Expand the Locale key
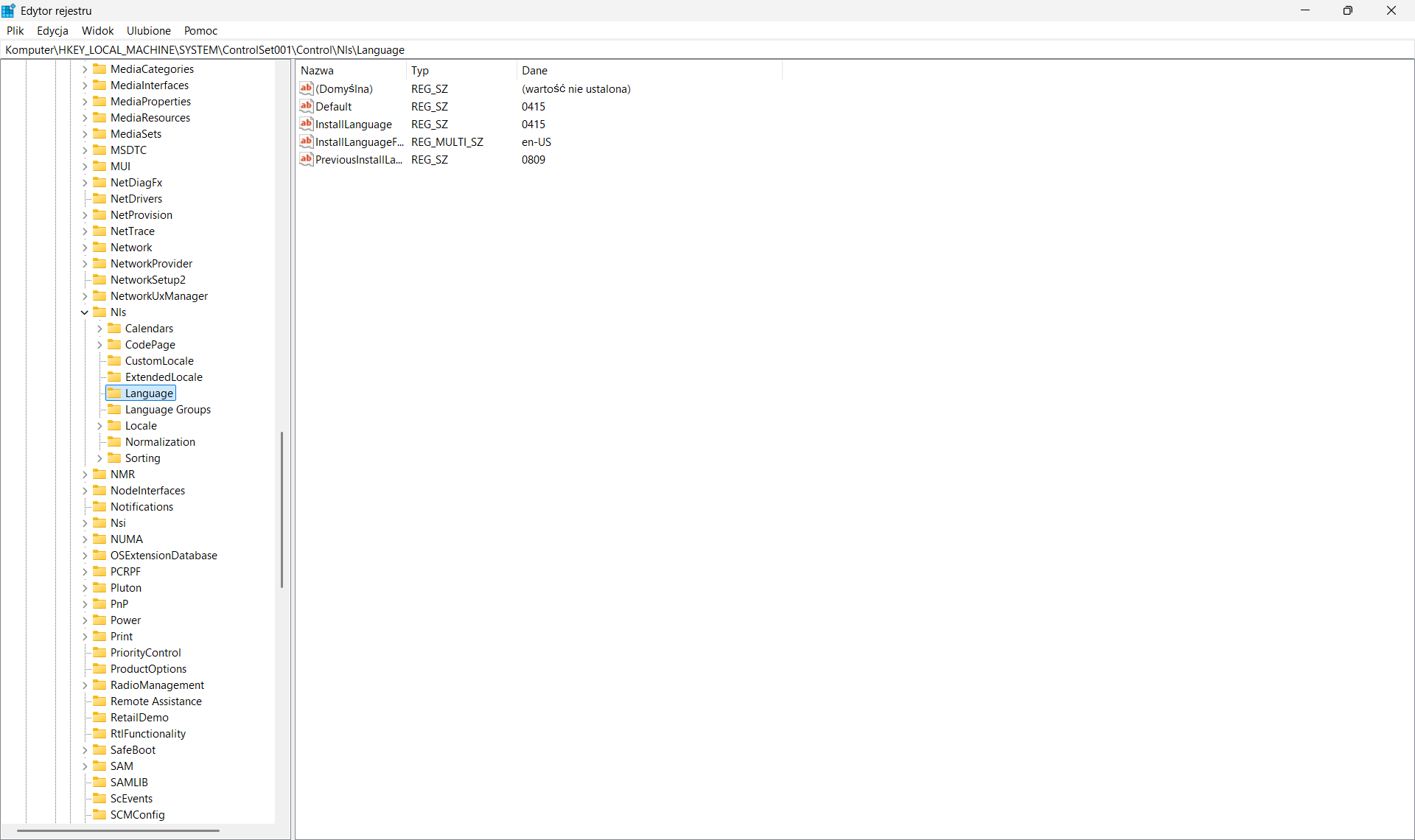 click(99, 426)
